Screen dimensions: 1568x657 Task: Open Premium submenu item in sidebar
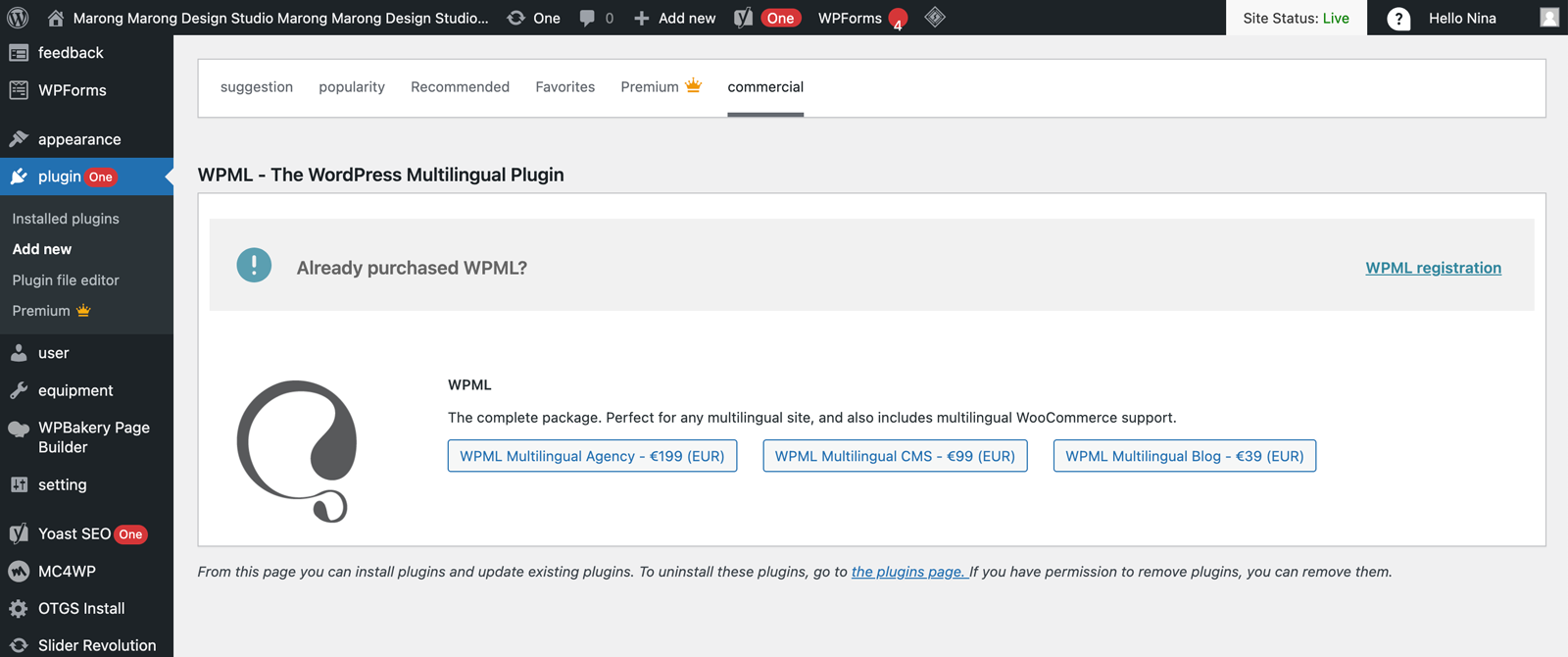pyautogui.click(x=51, y=311)
